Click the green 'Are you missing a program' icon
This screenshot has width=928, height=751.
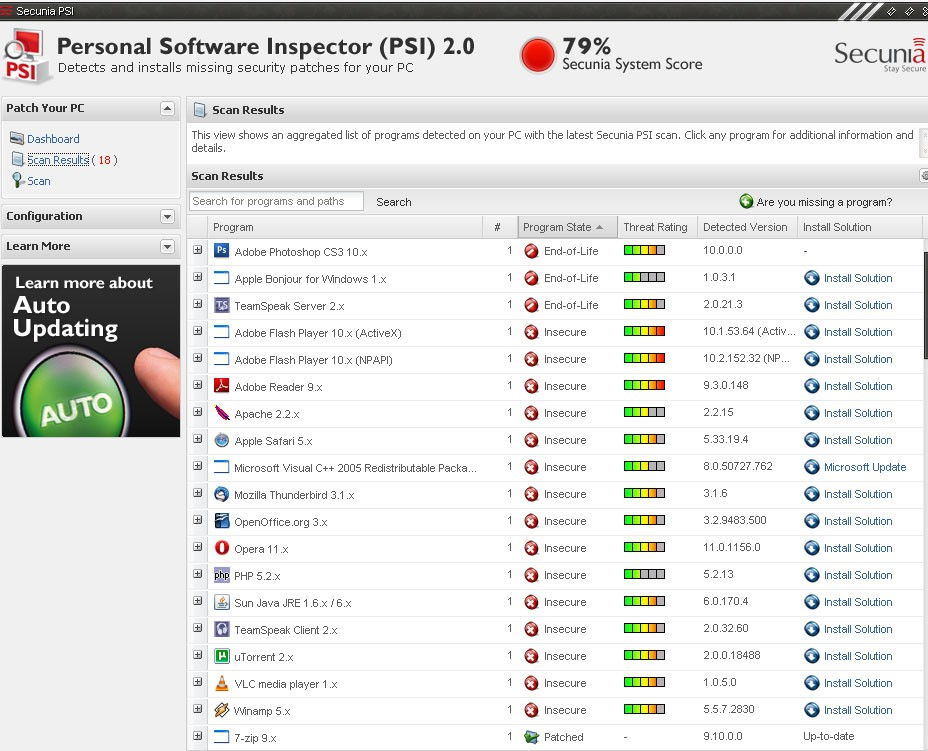(x=746, y=201)
